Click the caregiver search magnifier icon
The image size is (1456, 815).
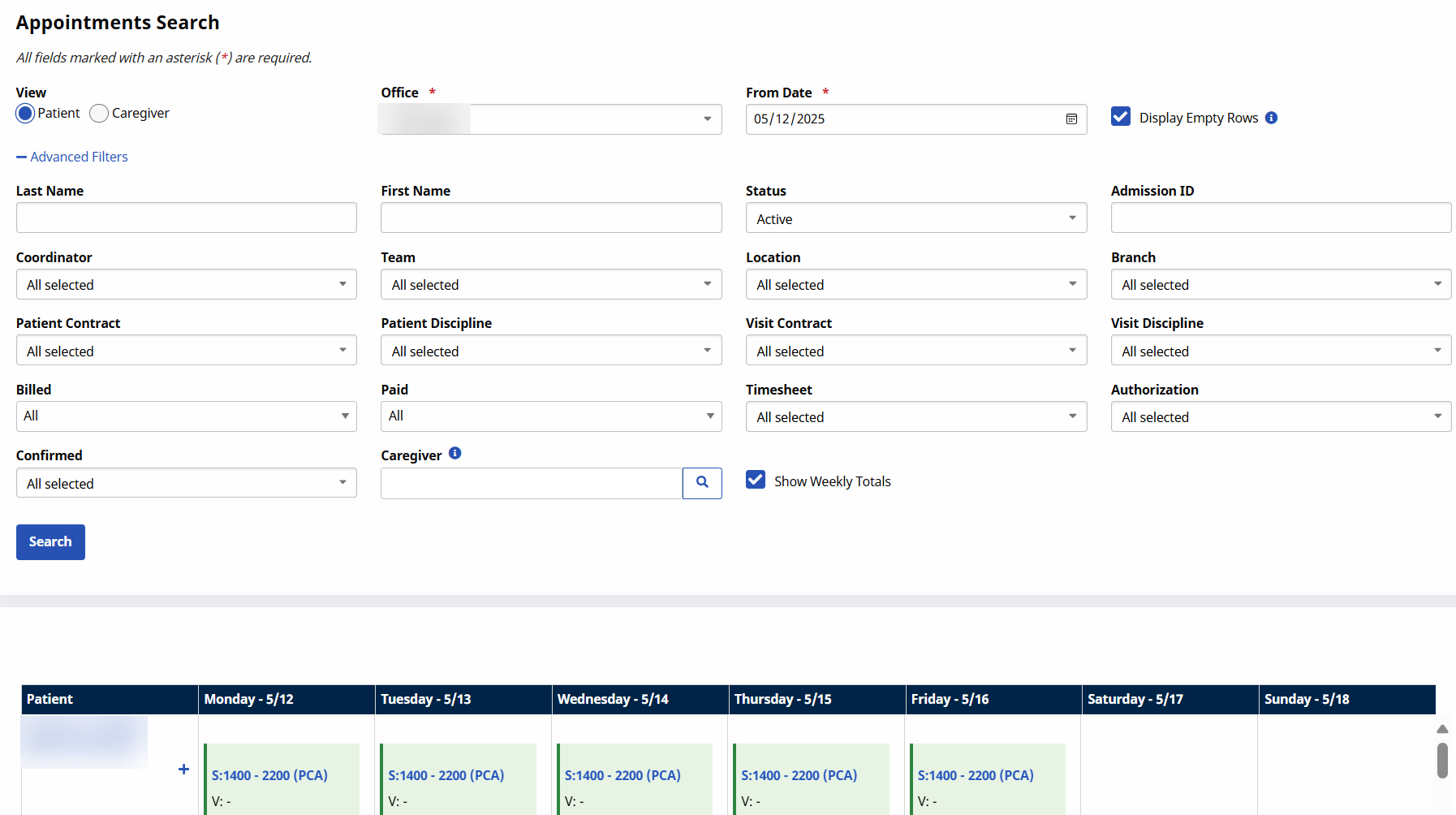pos(702,483)
